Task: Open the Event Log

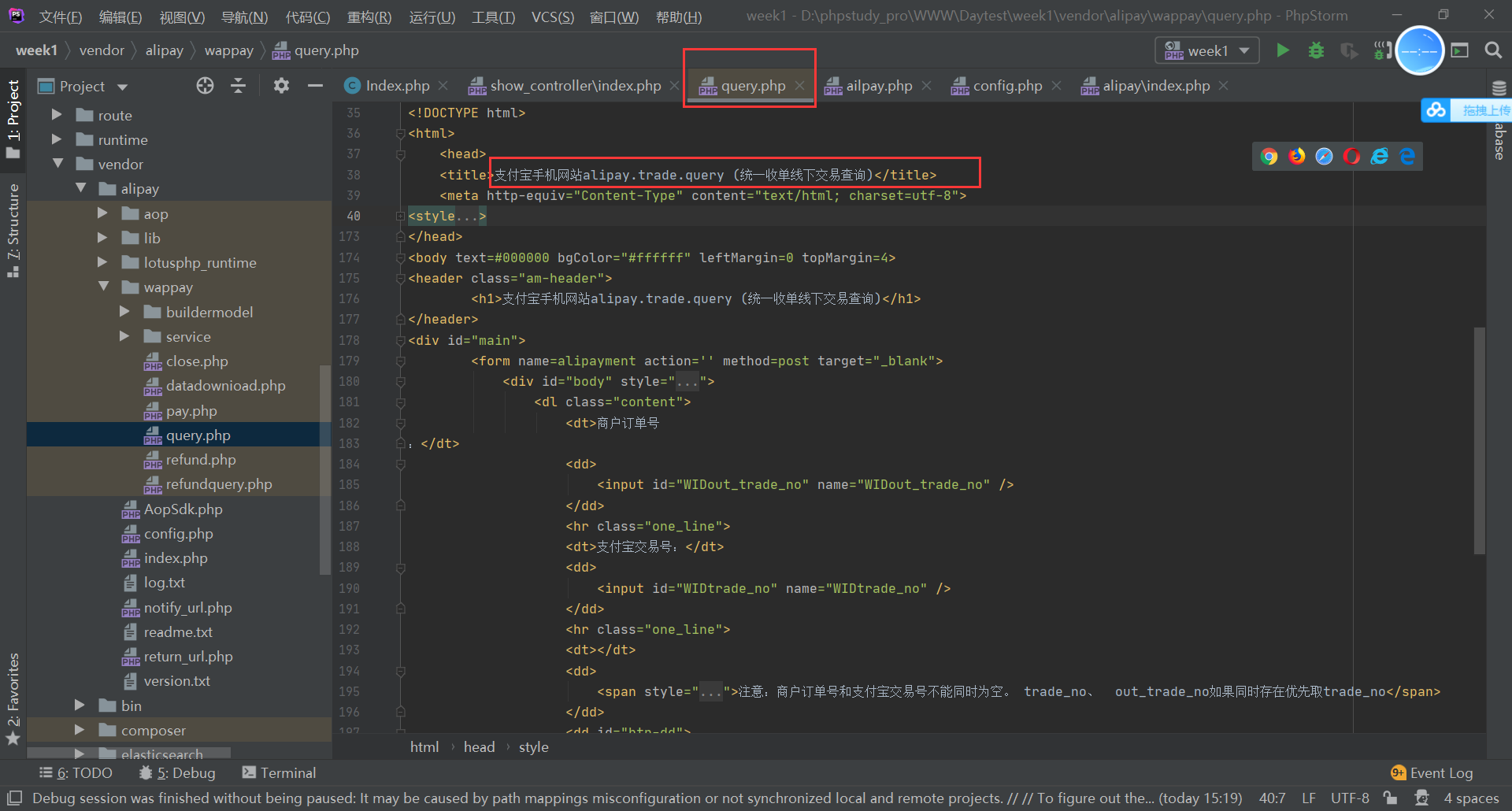Action: (x=1432, y=773)
